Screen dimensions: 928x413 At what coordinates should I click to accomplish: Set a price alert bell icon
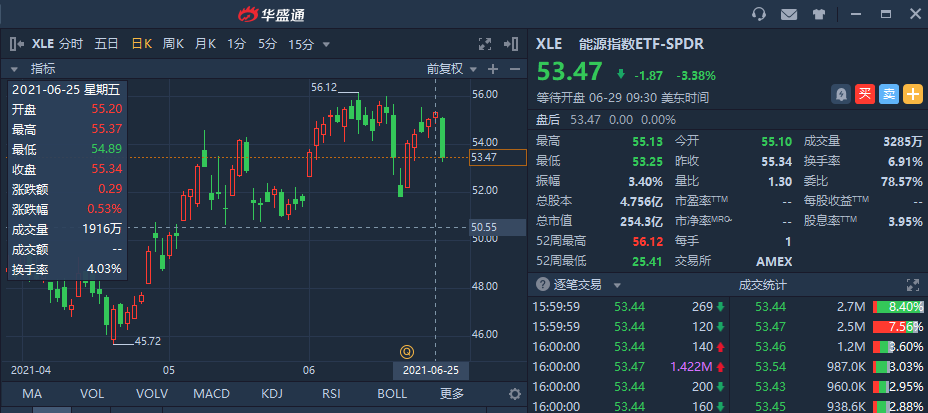(840, 93)
